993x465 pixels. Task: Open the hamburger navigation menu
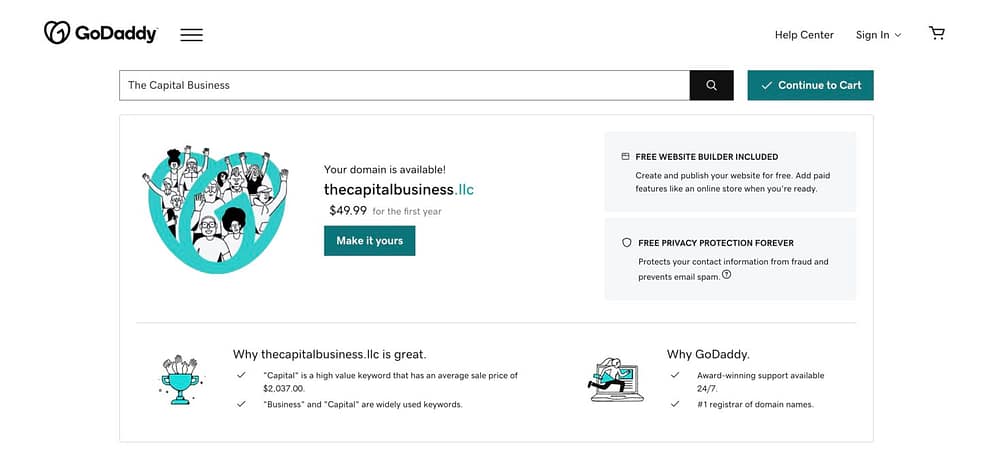pyautogui.click(x=191, y=35)
